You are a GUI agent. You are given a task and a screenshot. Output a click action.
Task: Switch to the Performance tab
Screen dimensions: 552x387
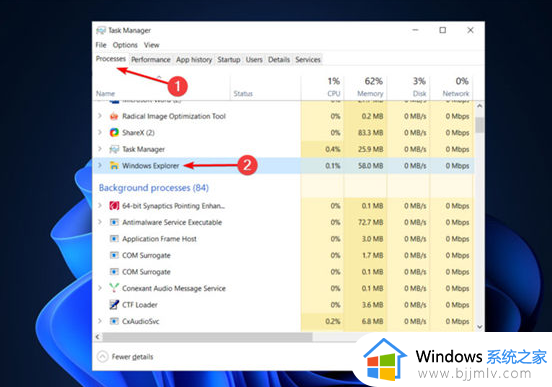pos(151,60)
